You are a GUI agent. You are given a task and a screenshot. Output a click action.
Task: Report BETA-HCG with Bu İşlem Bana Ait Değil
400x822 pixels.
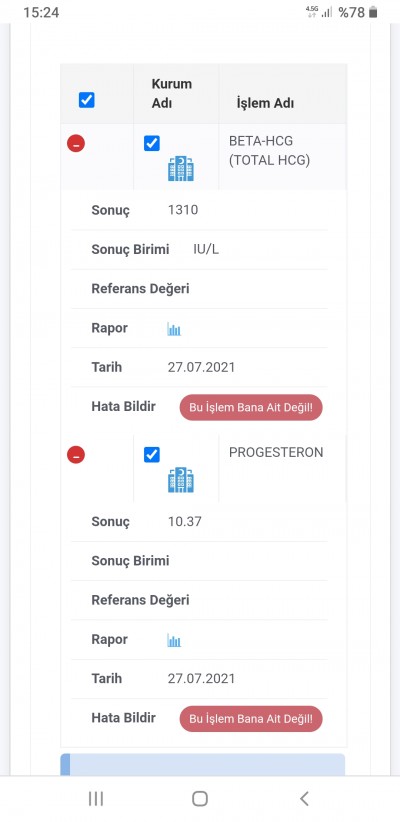[251, 407]
